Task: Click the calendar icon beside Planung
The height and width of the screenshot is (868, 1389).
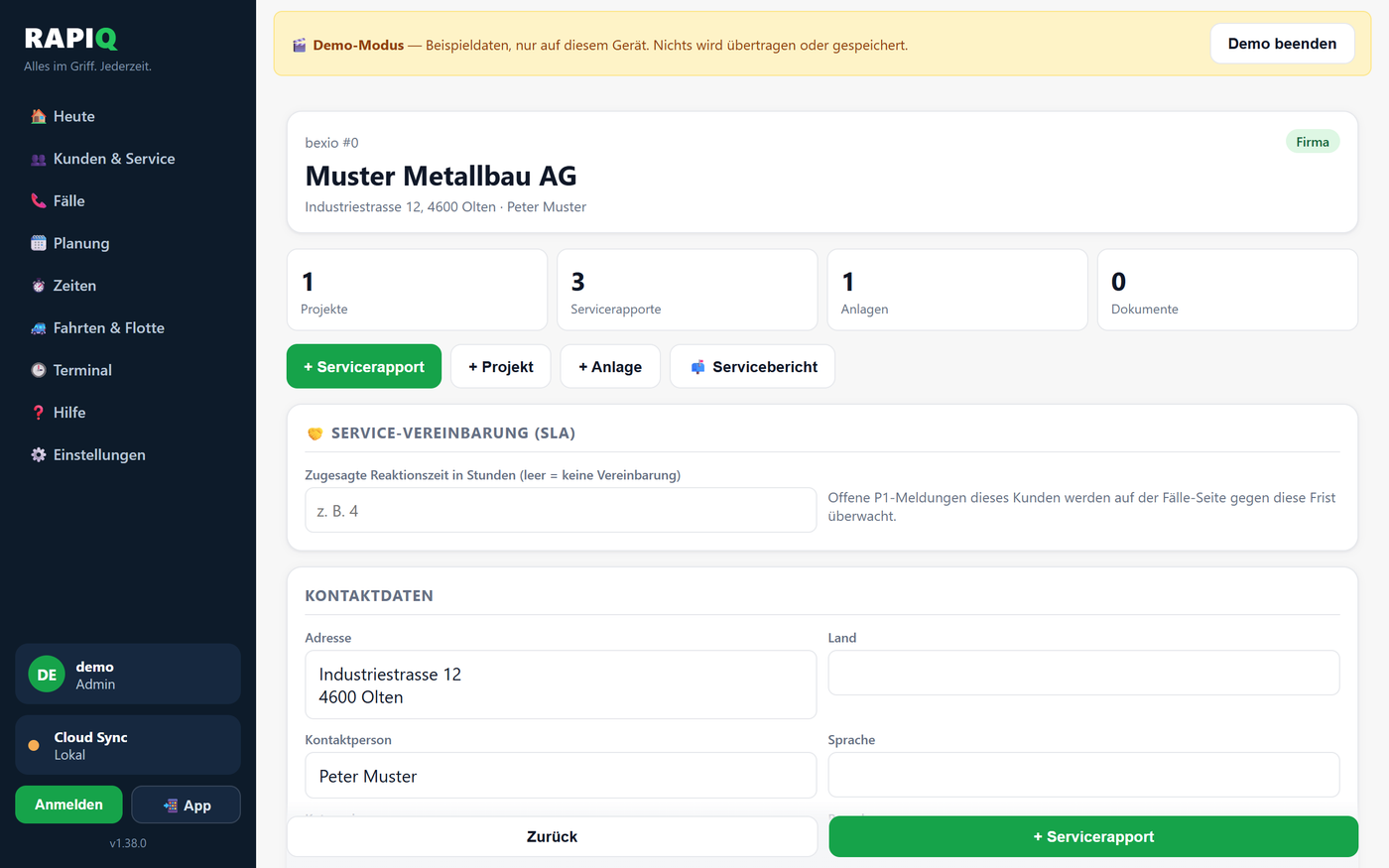Action: click(39, 244)
